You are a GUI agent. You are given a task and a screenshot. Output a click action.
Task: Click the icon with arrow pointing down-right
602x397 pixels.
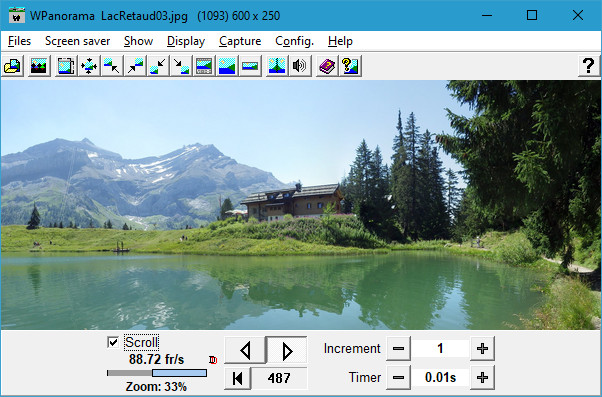tap(181, 66)
